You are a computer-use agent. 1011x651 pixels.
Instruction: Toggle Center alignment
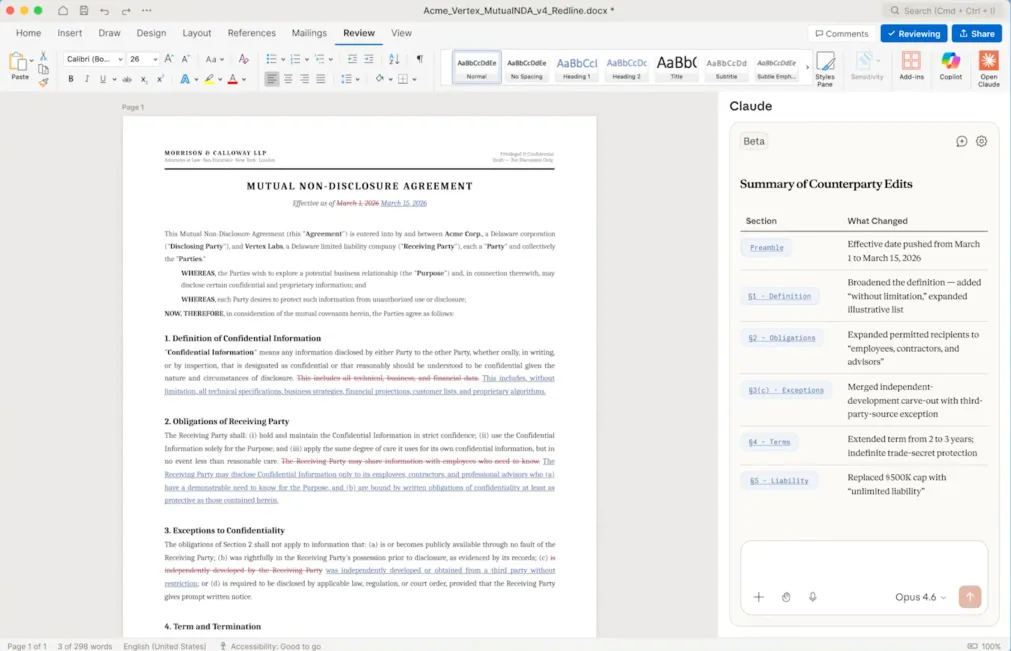pos(288,79)
